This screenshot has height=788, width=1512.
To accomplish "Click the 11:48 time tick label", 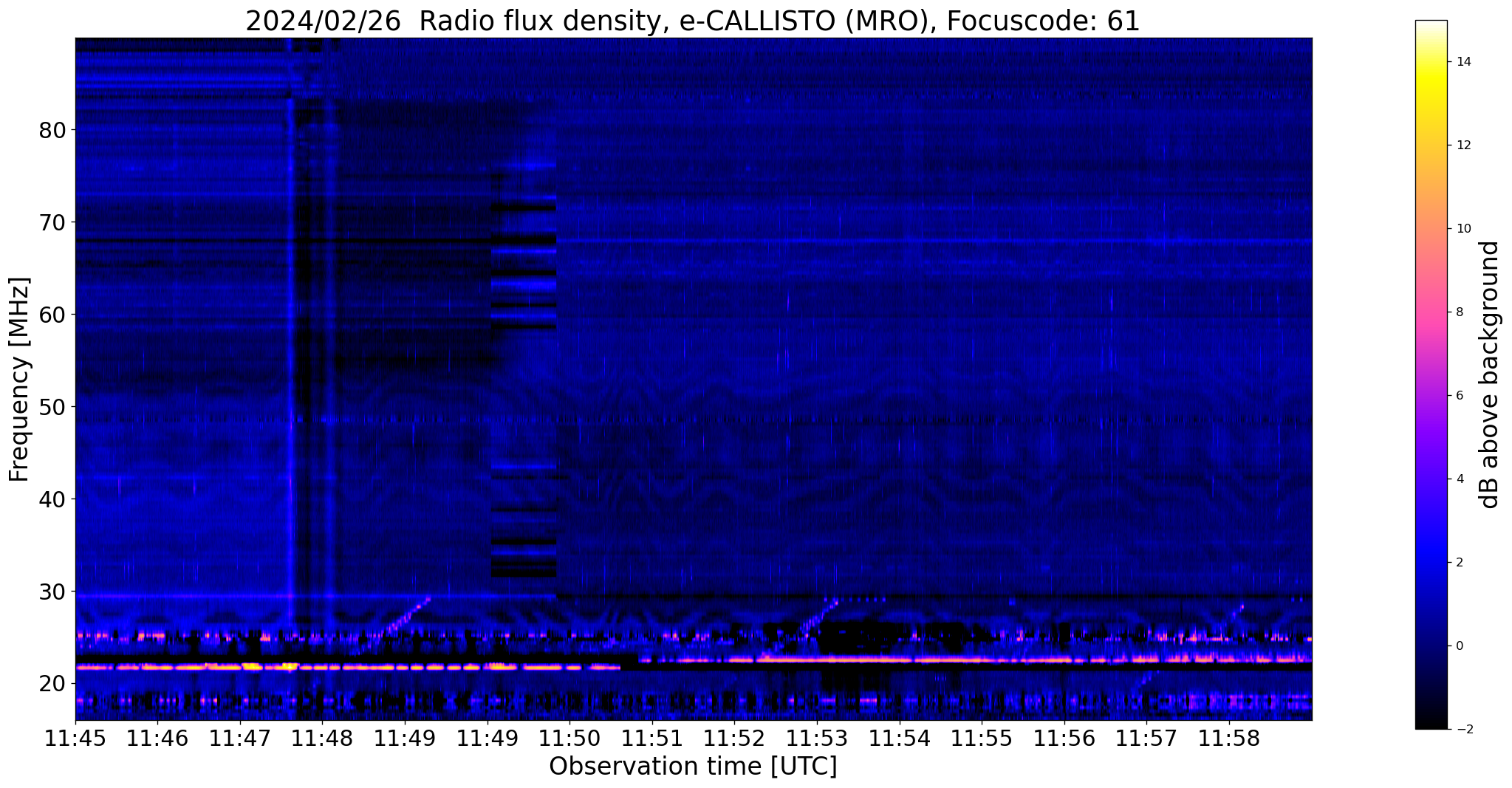I will point(322,738).
